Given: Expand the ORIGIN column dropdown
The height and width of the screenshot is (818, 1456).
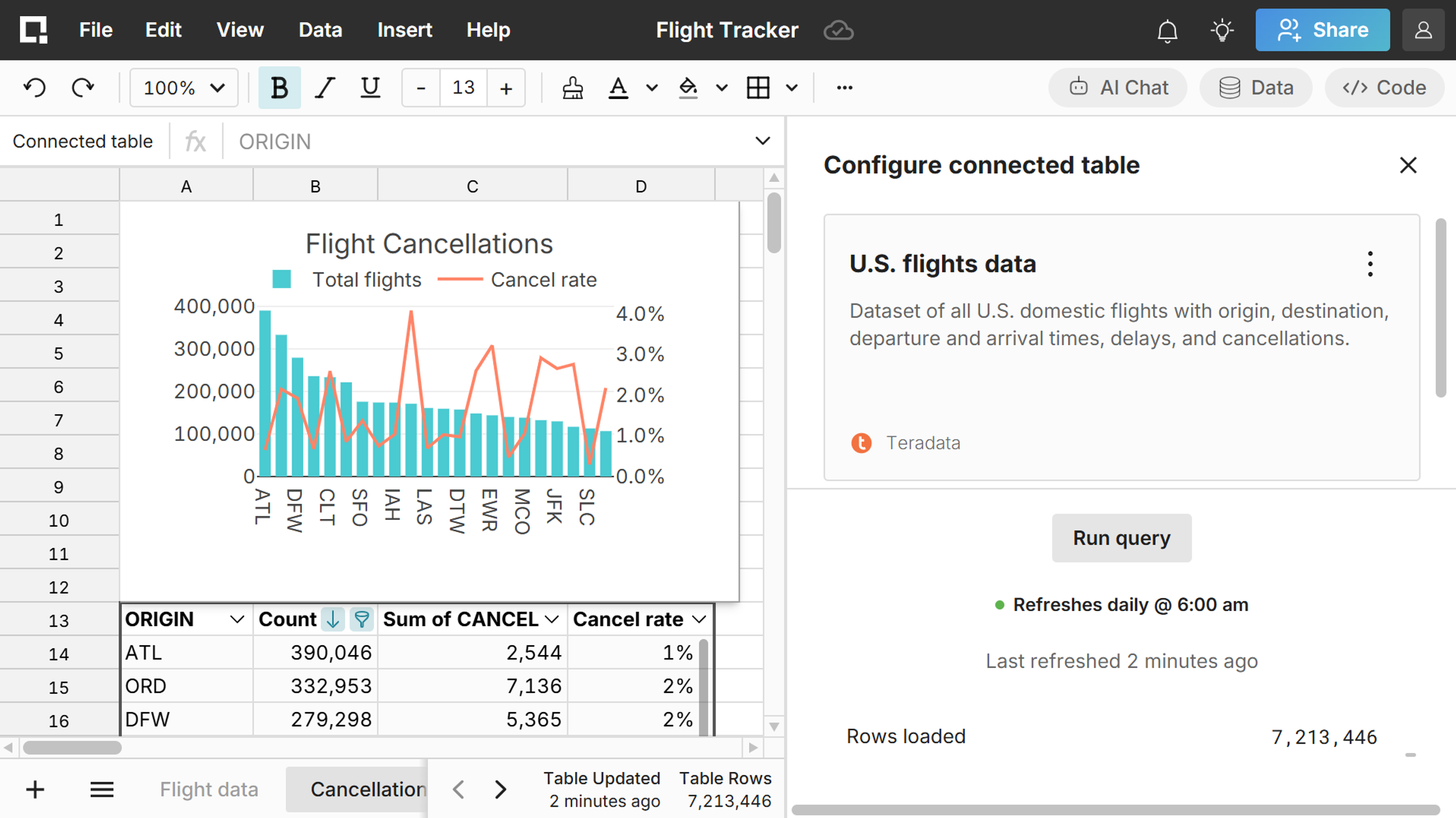Looking at the screenshot, I should [237, 619].
